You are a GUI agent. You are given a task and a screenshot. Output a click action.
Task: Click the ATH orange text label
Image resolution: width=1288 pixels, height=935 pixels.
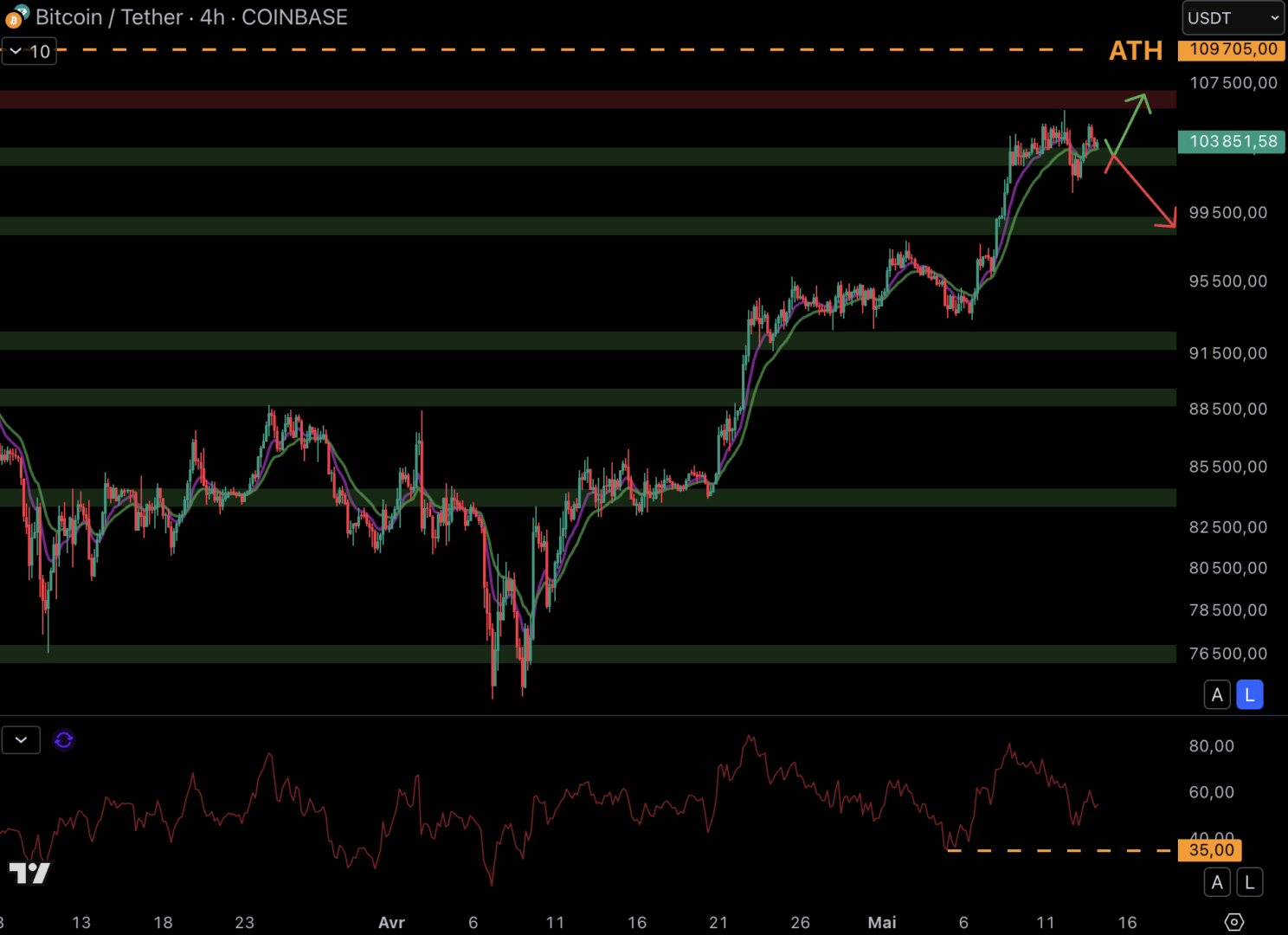1136,51
